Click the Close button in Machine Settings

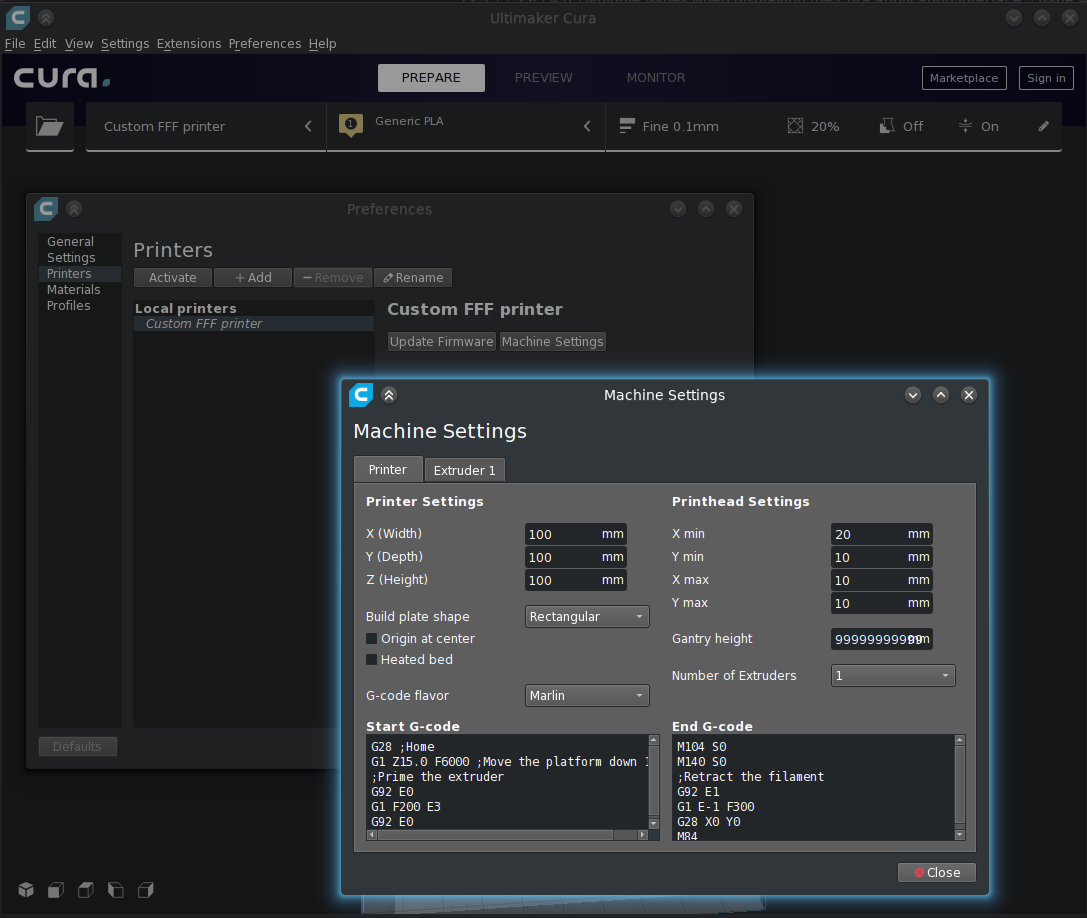click(x=937, y=872)
